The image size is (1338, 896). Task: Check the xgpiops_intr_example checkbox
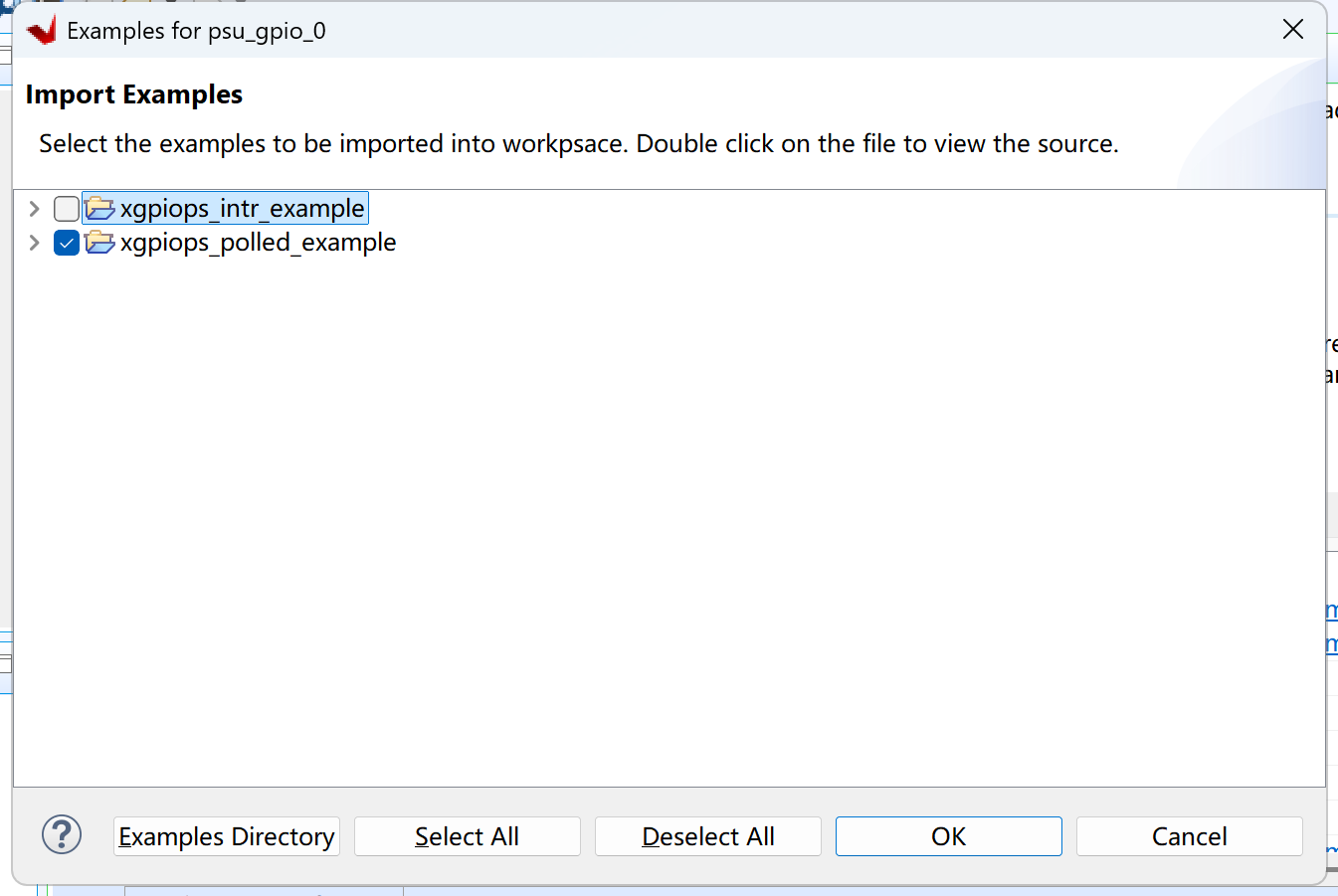point(67,209)
